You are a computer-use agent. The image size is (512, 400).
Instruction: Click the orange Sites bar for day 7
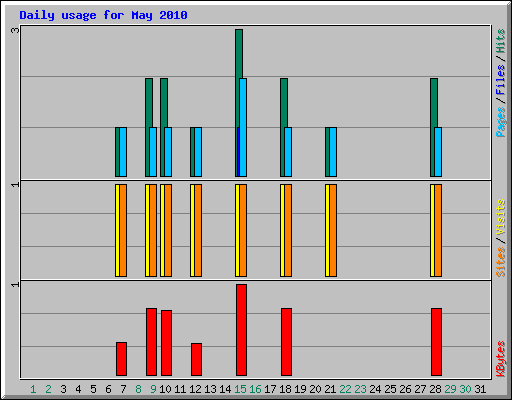(x=123, y=230)
